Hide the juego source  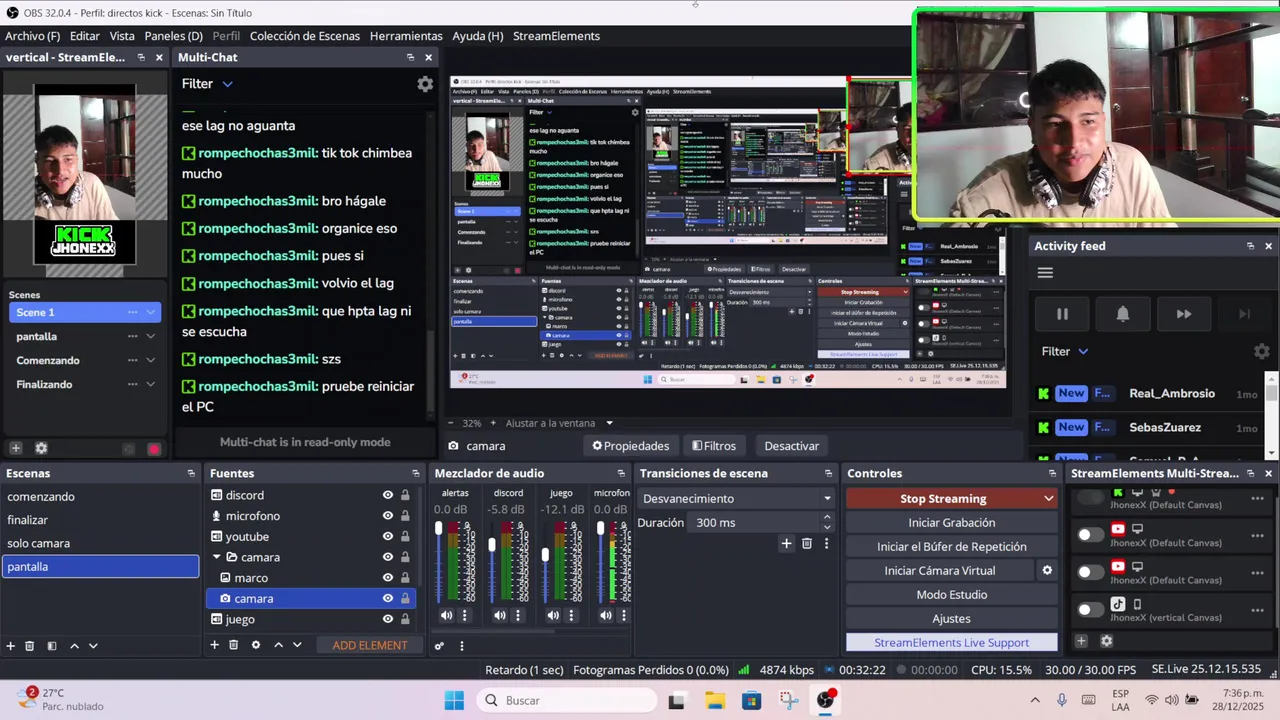click(388, 619)
